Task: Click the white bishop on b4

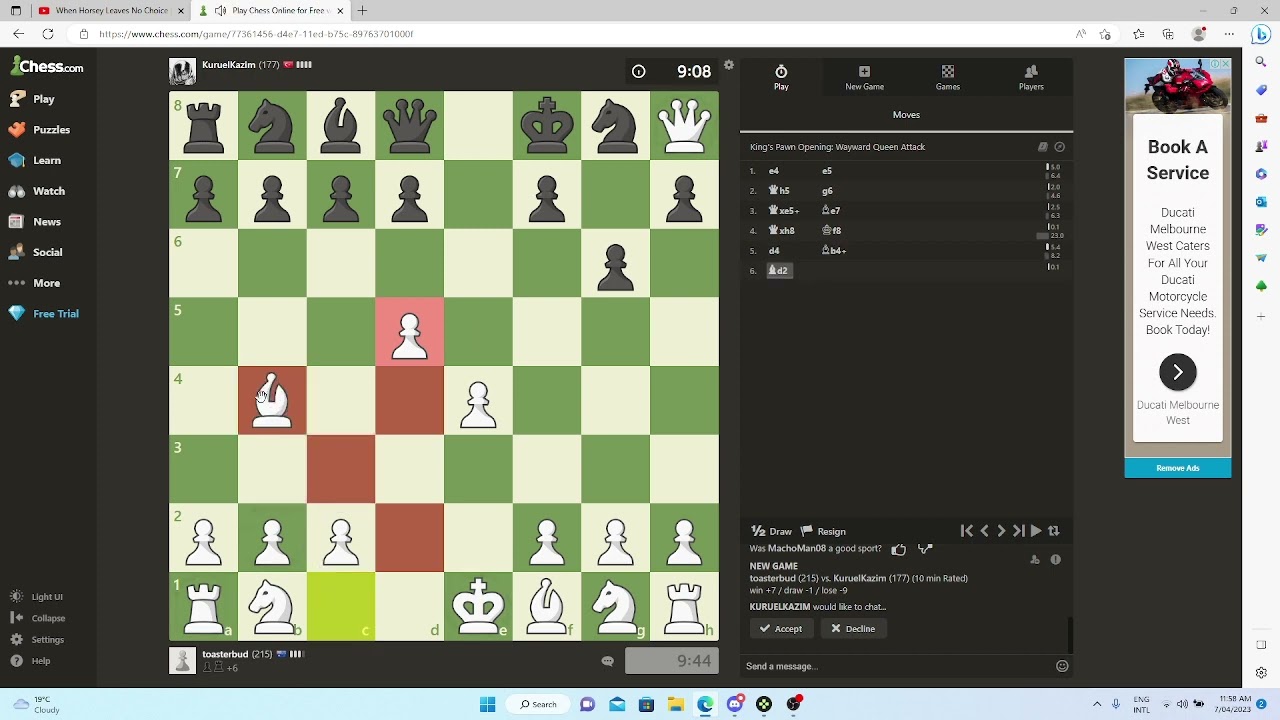Action: click(x=272, y=401)
